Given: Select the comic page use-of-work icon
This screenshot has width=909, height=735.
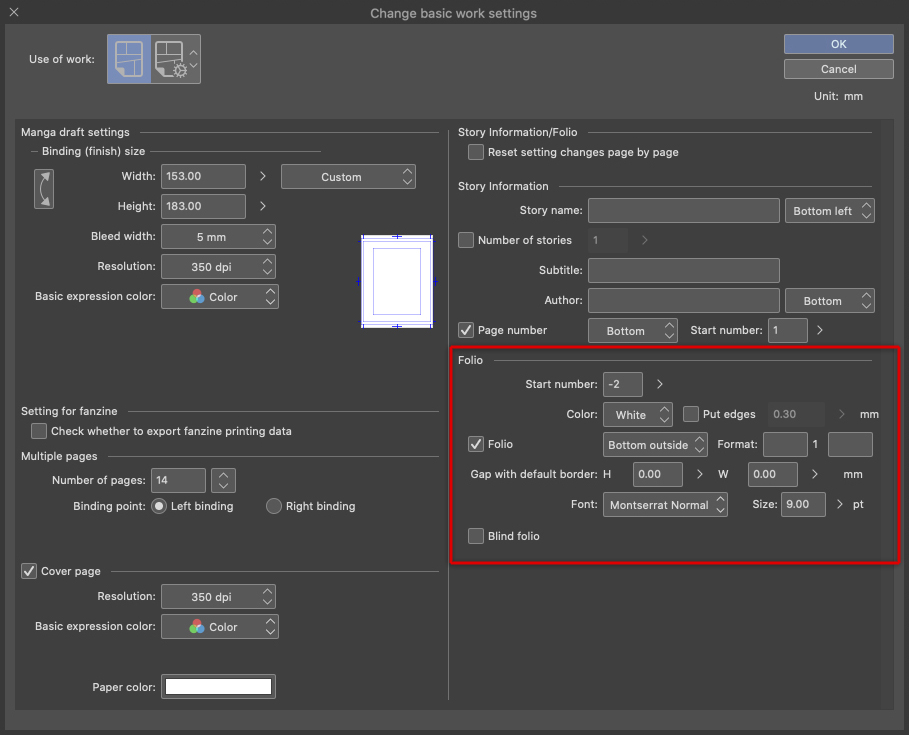Looking at the screenshot, I should click(129, 59).
